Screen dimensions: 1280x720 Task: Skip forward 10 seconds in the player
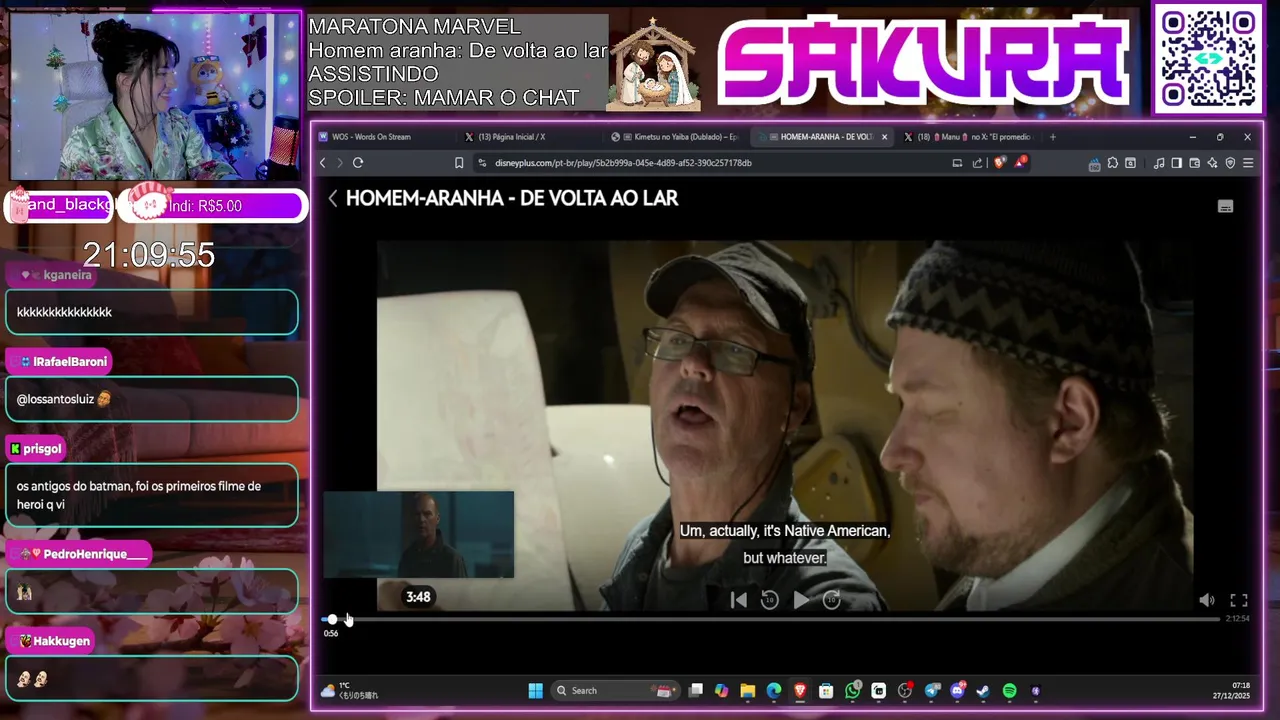tap(832, 600)
